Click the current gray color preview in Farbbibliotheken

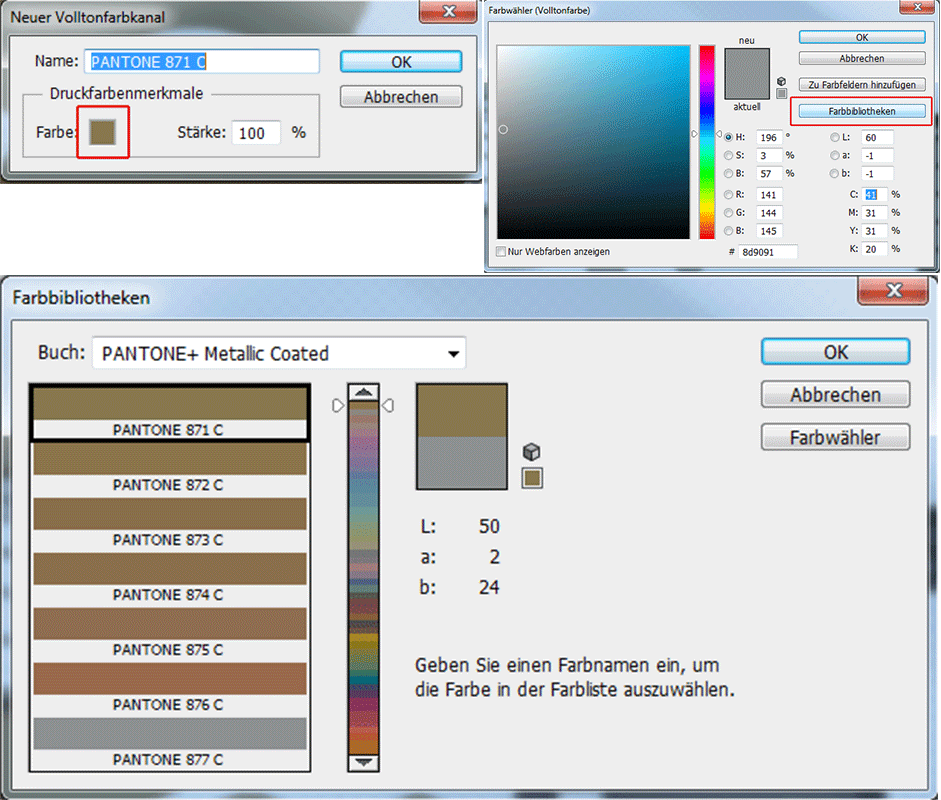[461, 463]
